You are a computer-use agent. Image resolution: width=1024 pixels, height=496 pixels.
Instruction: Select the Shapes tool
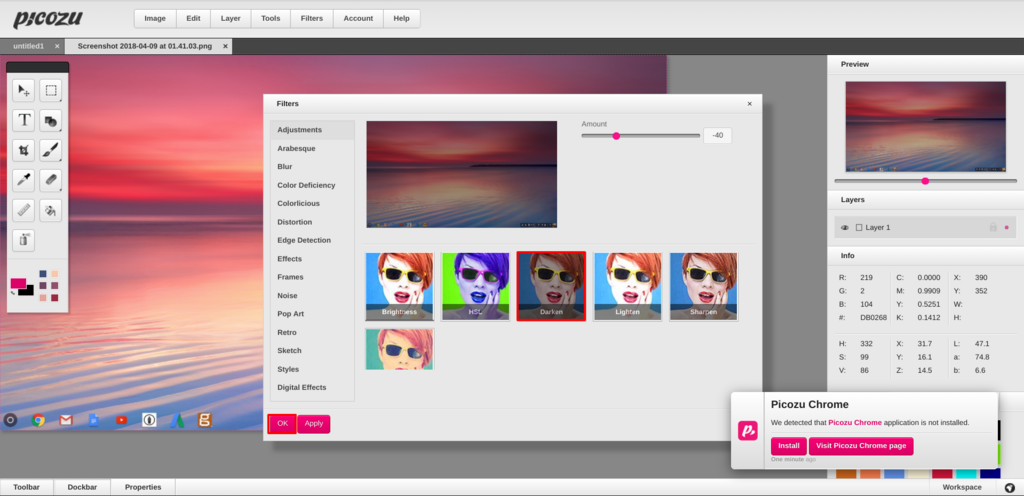[50, 120]
